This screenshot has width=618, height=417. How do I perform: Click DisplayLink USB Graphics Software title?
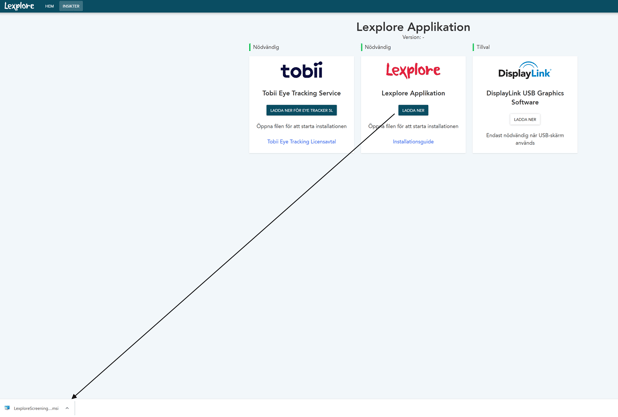[525, 97]
